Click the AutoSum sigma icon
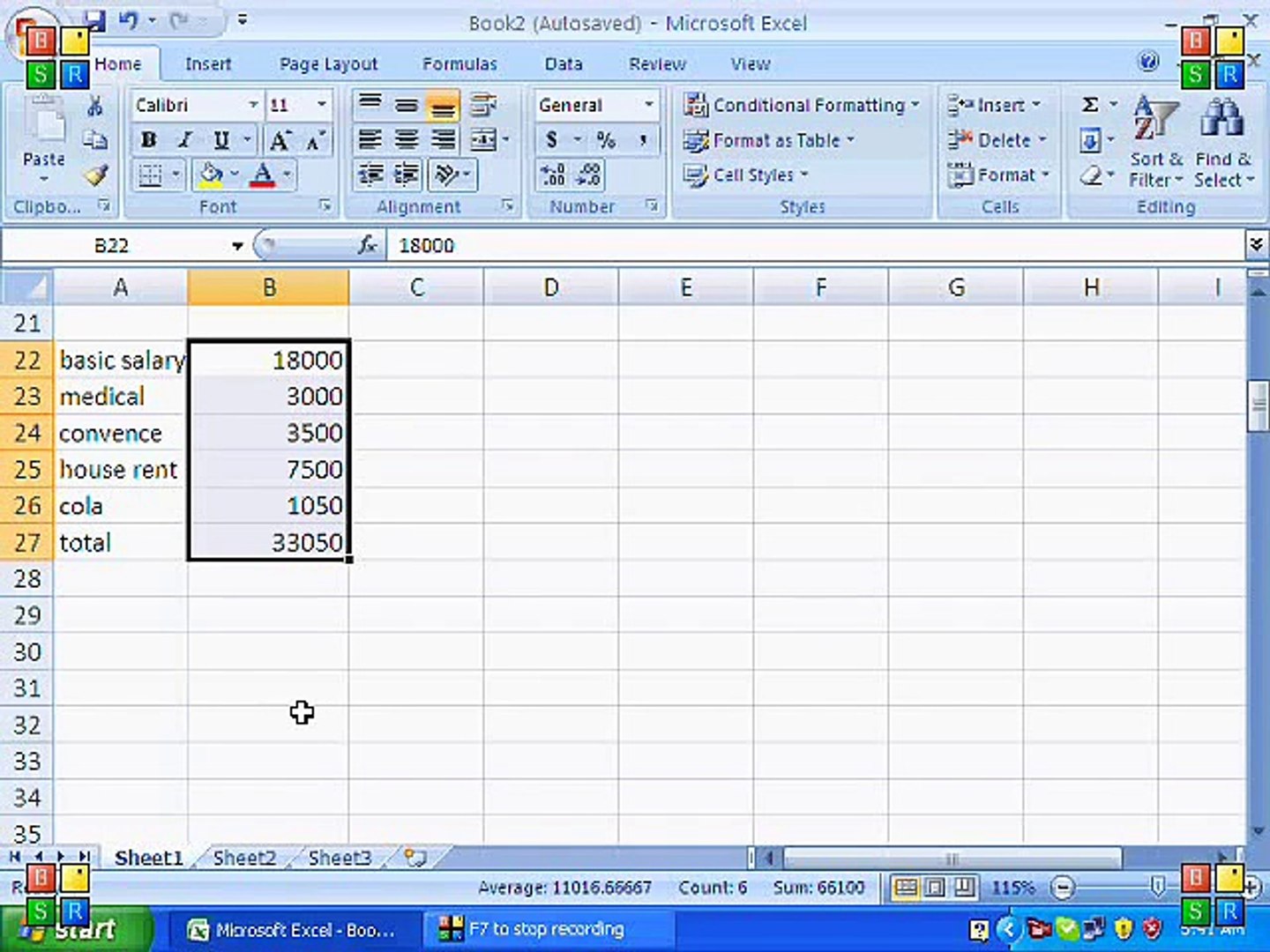This screenshot has width=1270, height=952. pyautogui.click(x=1090, y=105)
